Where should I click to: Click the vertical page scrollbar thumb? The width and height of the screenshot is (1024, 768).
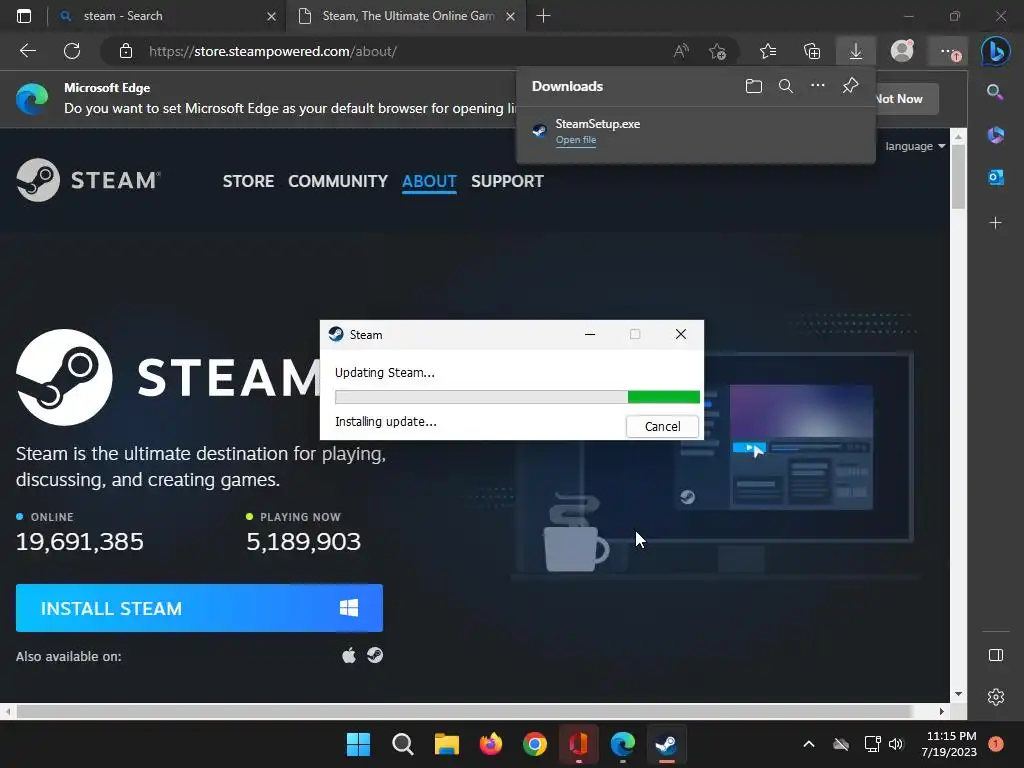(x=958, y=176)
